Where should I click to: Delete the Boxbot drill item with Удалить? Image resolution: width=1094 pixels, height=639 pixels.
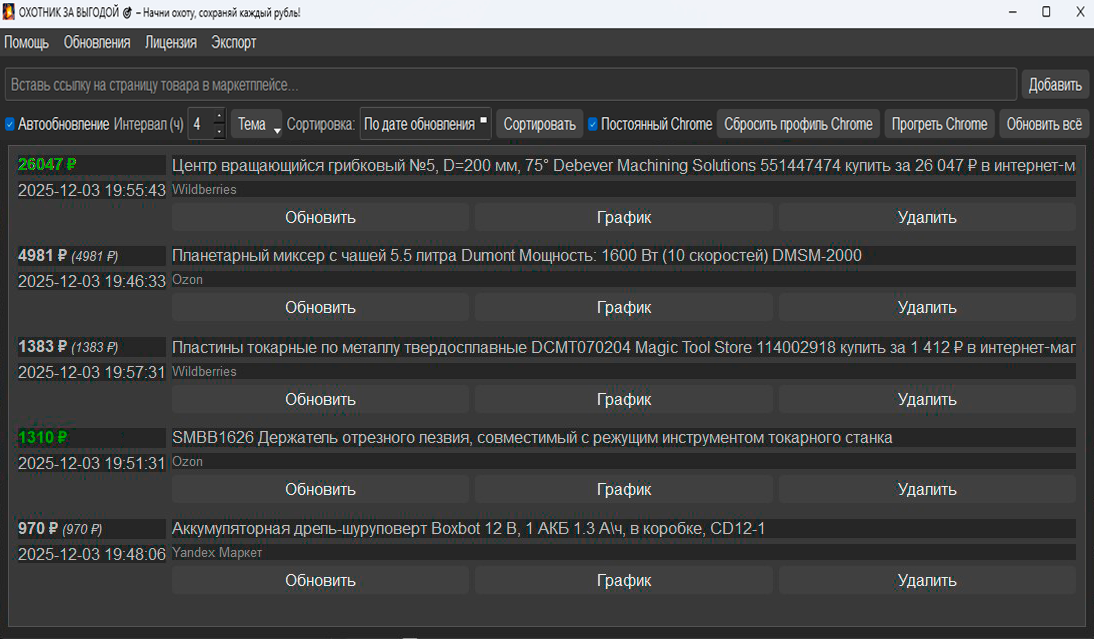[926, 580]
